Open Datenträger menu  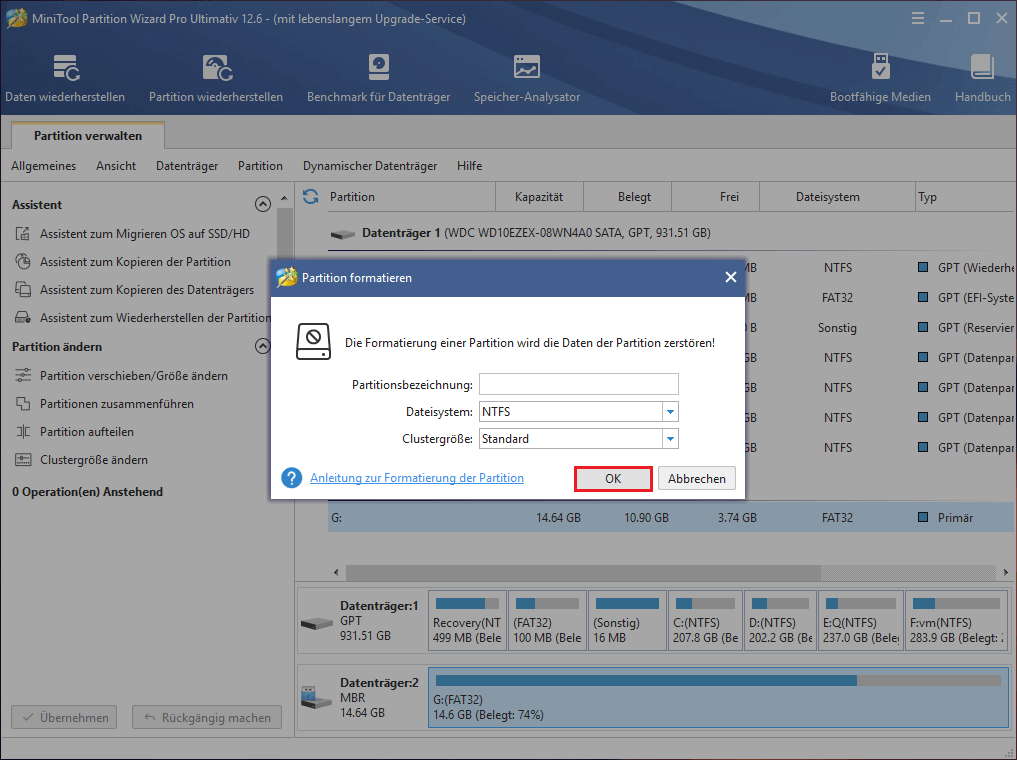click(x=187, y=166)
